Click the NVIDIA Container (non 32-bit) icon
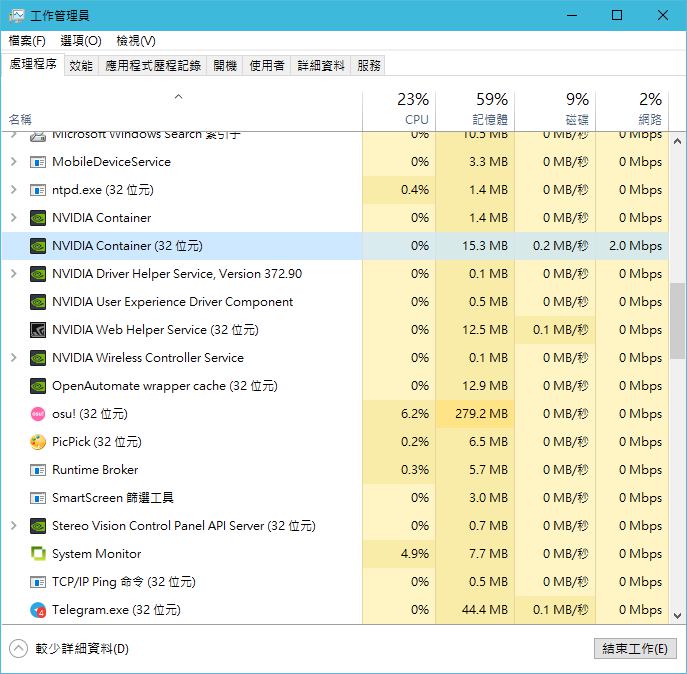This screenshot has height=674, width=687. tap(38, 218)
